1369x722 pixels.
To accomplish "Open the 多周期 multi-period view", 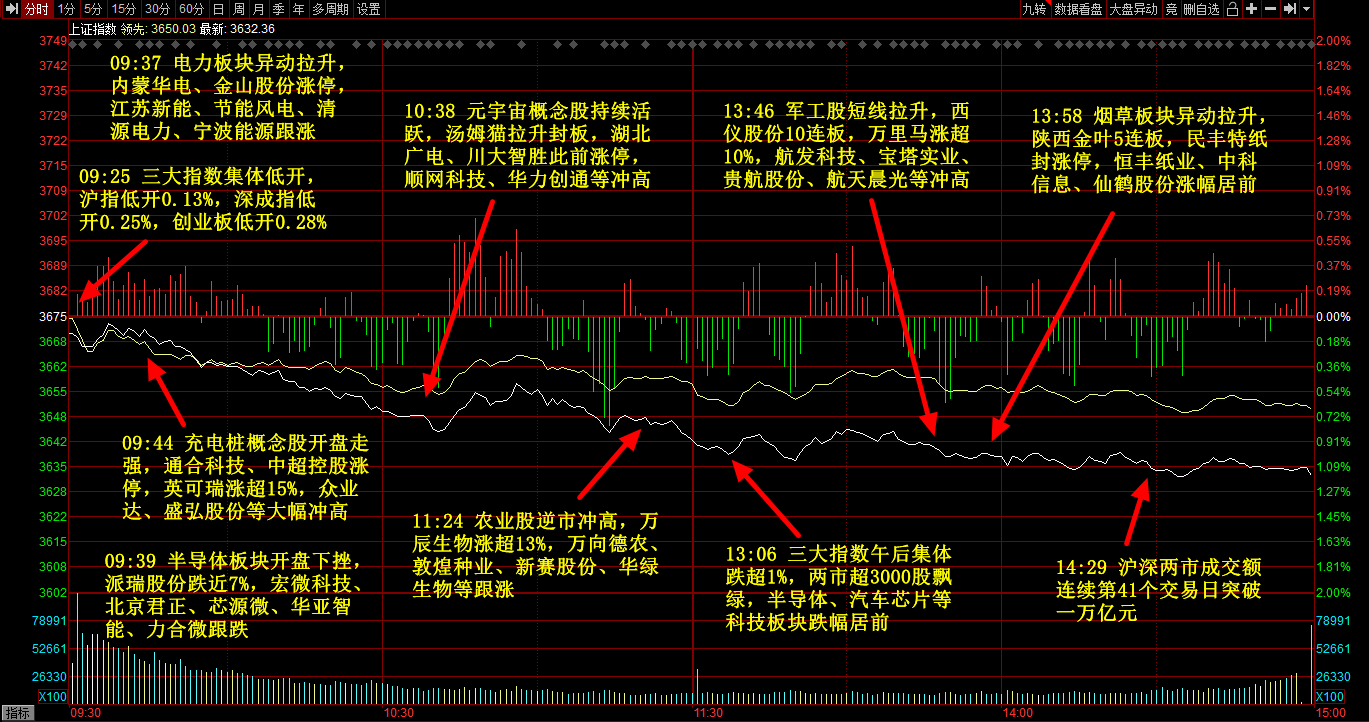I will tap(330, 9).
